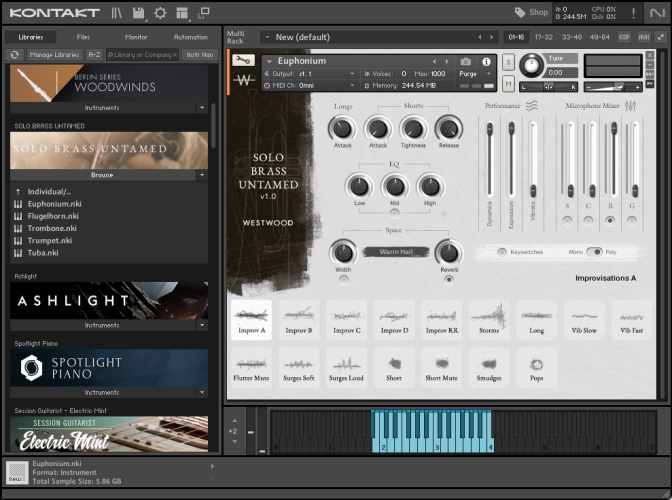The image size is (672, 500).
Task: Toggle the Mono/Poly switch
Action: [x=595, y=252]
